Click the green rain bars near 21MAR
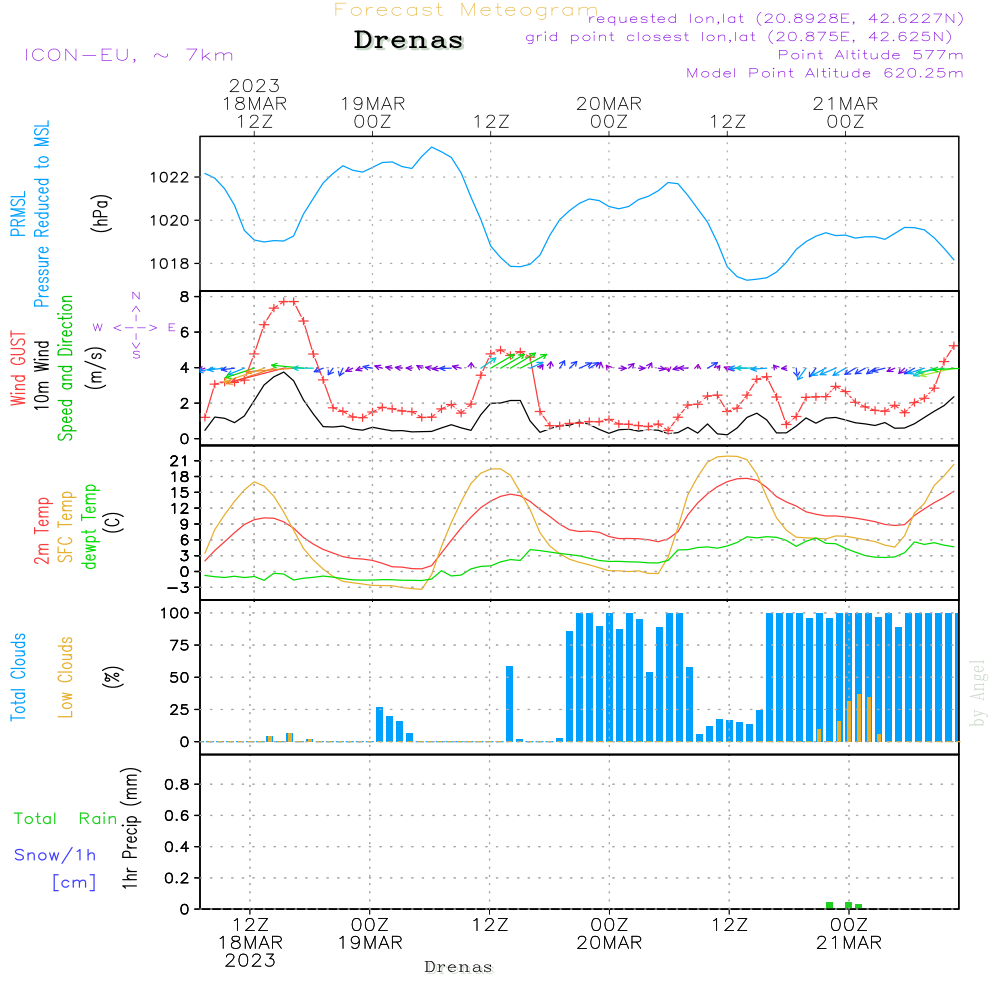Viewport: 1000px width, 1000px height. (848, 905)
